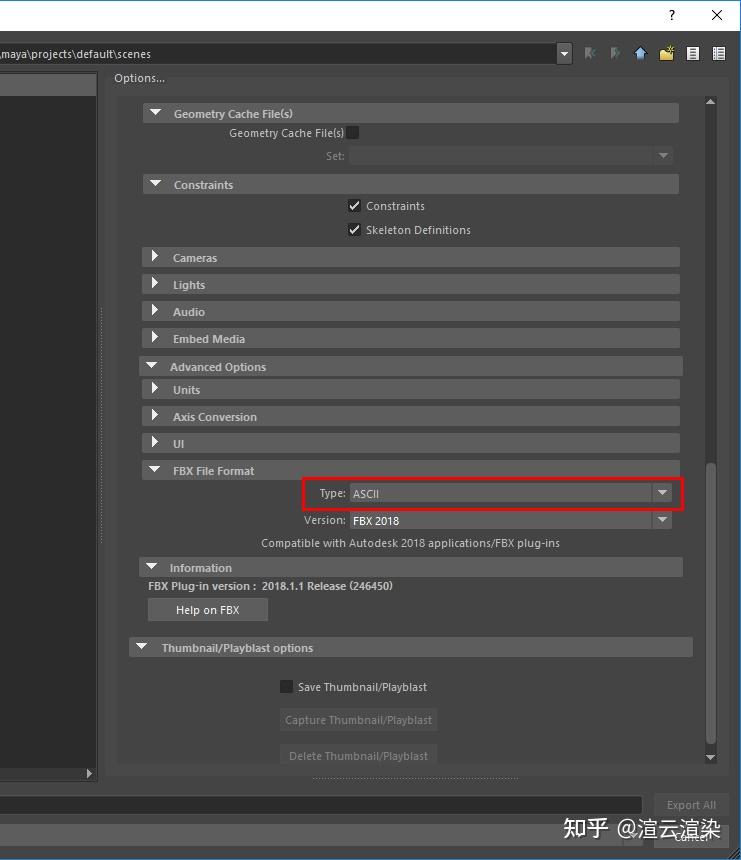Screen dimensions: 741x860
Task: Click the Export All button
Action: coord(691,805)
